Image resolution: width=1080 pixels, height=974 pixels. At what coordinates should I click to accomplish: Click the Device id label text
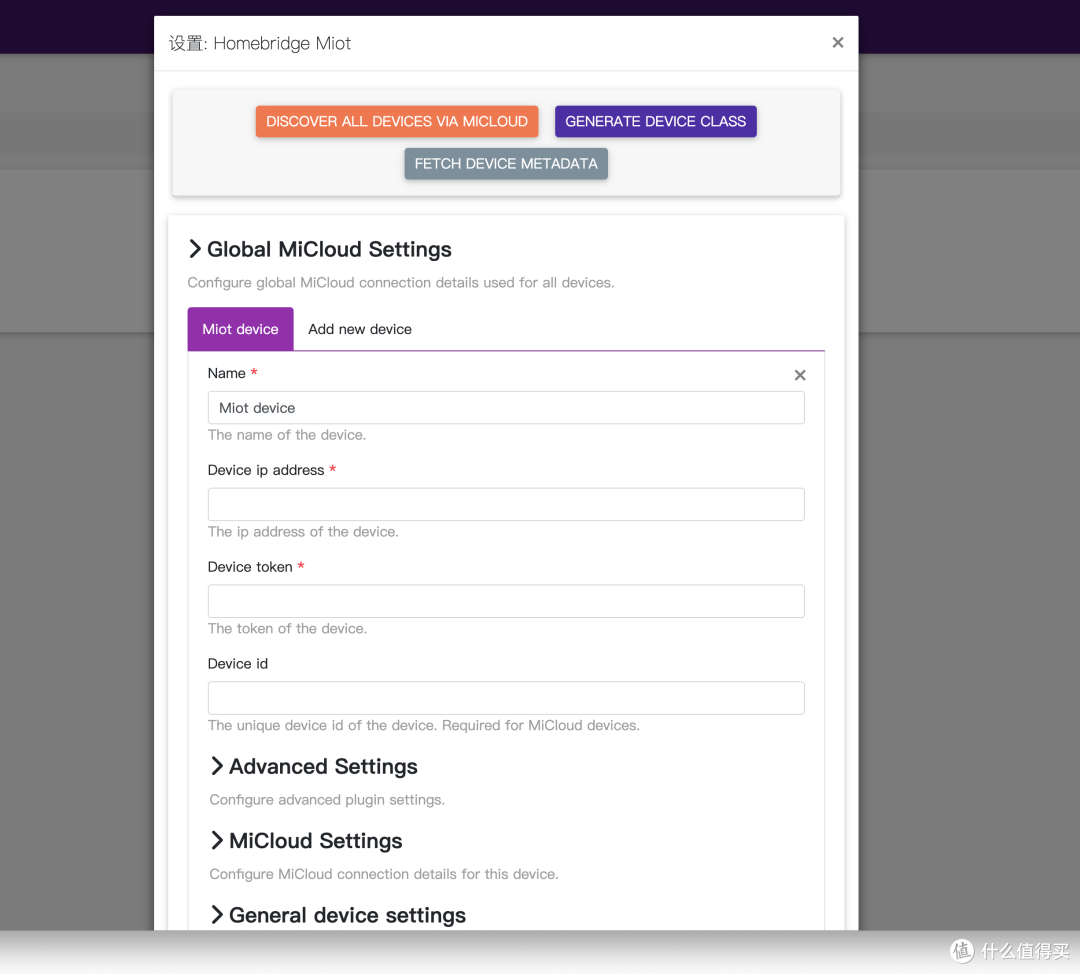point(238,664)
